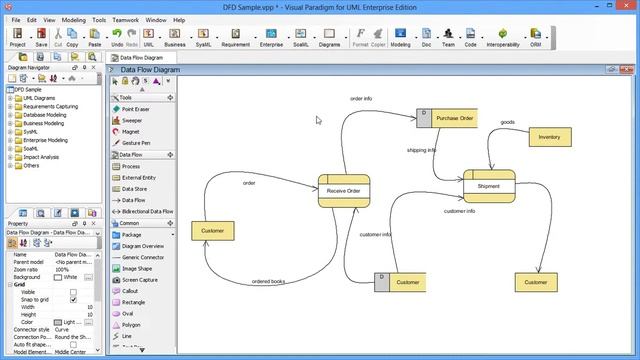Image resolution: width=640 pixels, height=360 pixels.
Task: Select the Inventory entity on canvas
Action: [x=550, y=137]
